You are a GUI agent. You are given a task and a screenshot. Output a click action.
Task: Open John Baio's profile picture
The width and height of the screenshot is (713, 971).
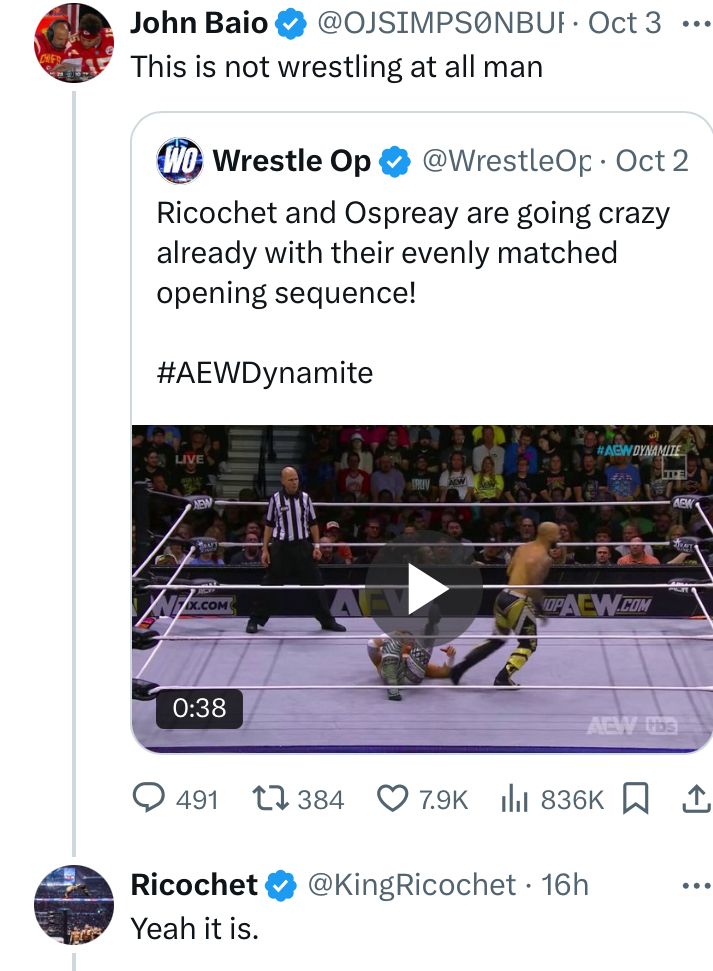point(74,42)
